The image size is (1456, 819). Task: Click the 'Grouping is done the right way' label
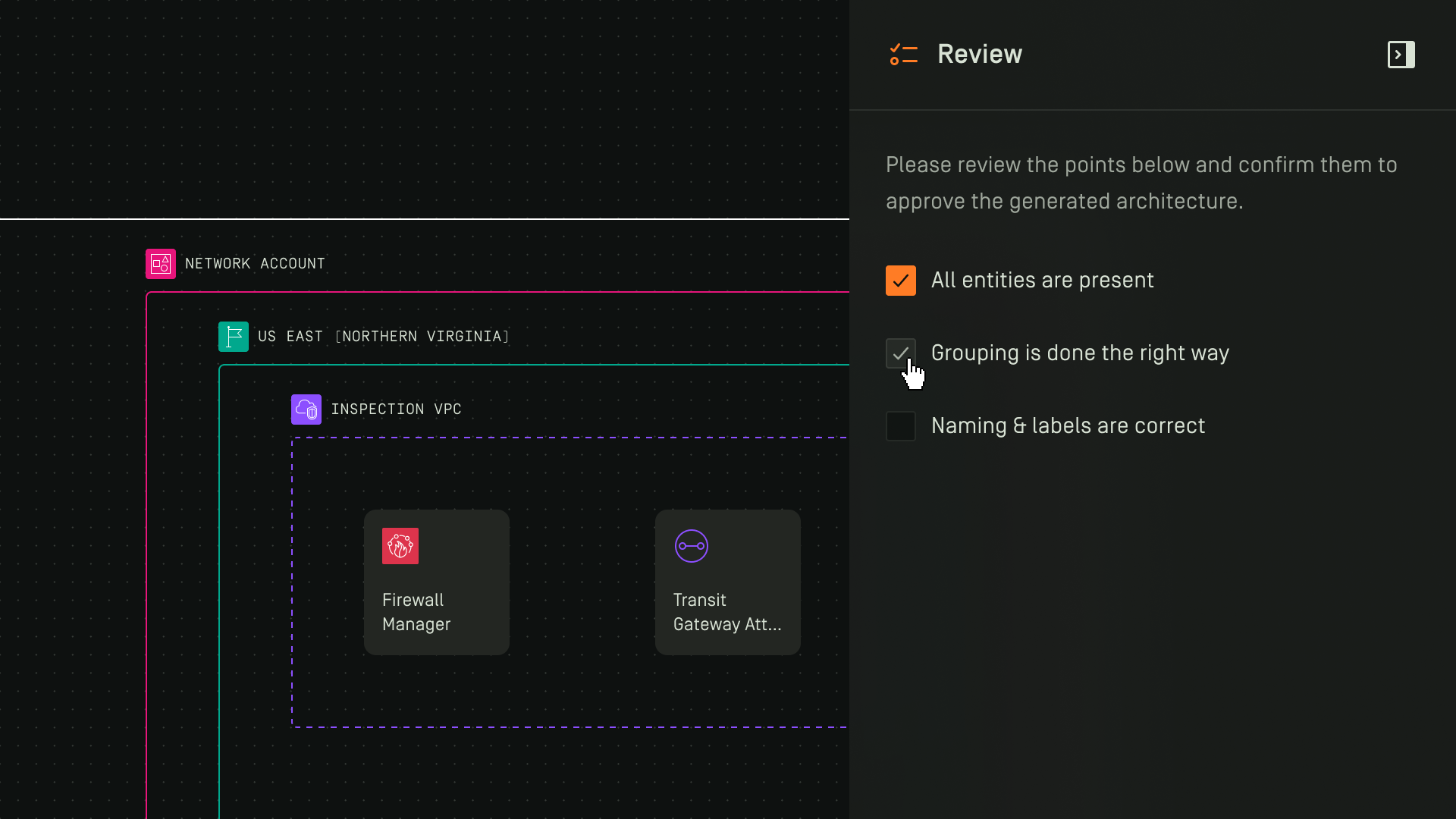pyautogui.click(x=1080, y=353)
